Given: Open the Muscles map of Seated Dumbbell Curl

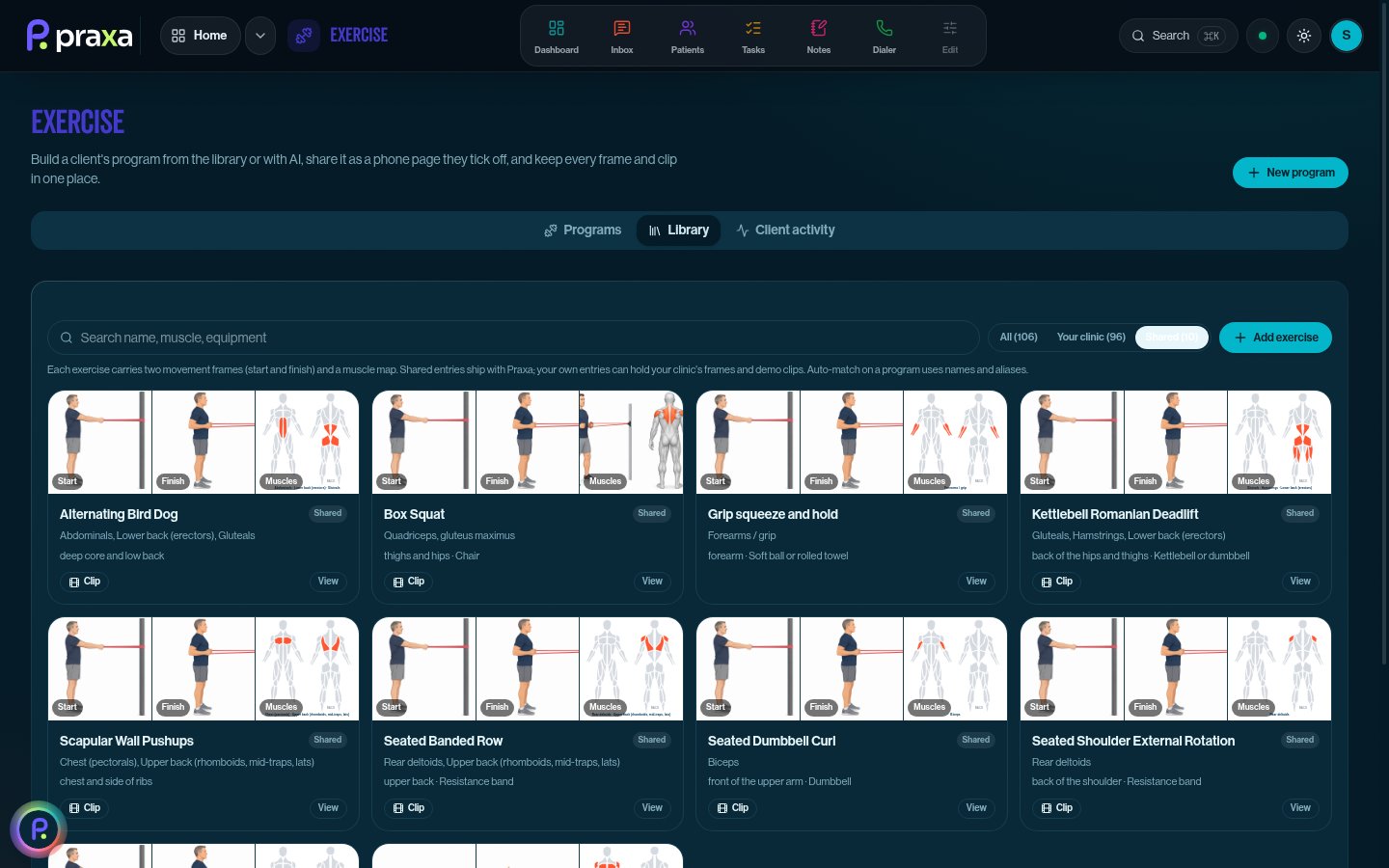Looking at the screenshot, I should (955, 669).
